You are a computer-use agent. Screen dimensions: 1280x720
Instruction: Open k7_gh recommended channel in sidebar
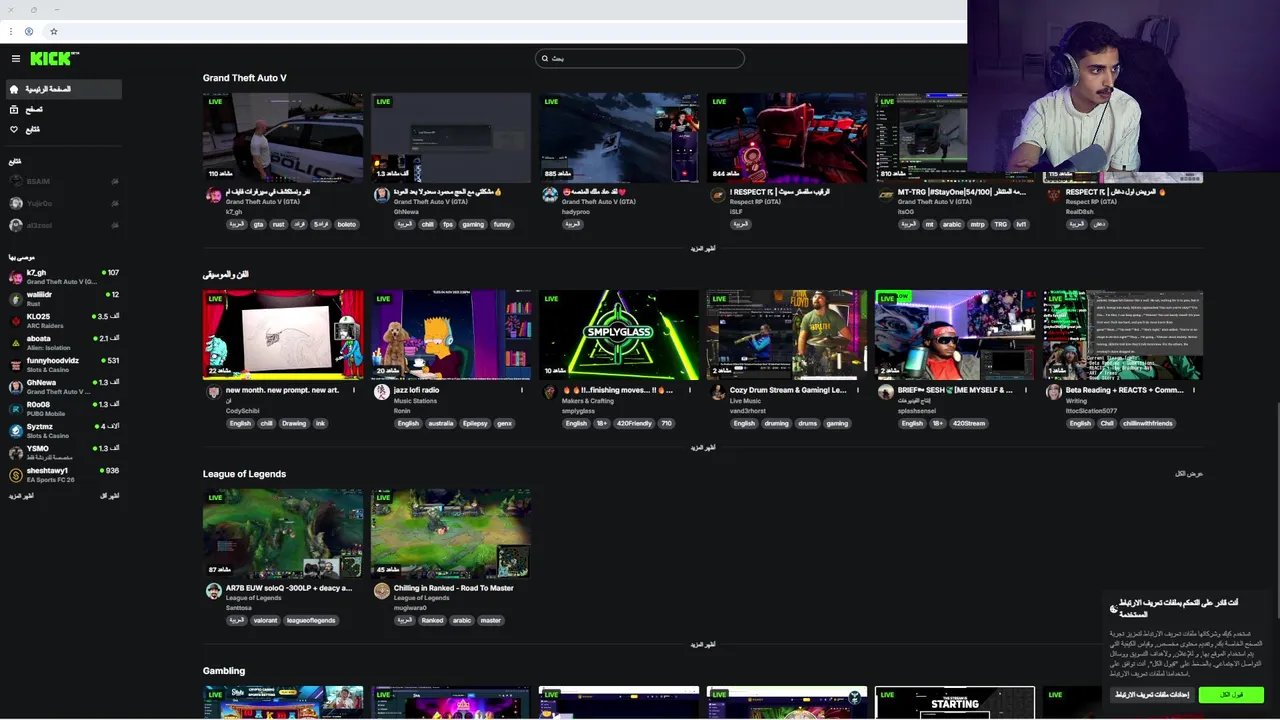(63, 276)
